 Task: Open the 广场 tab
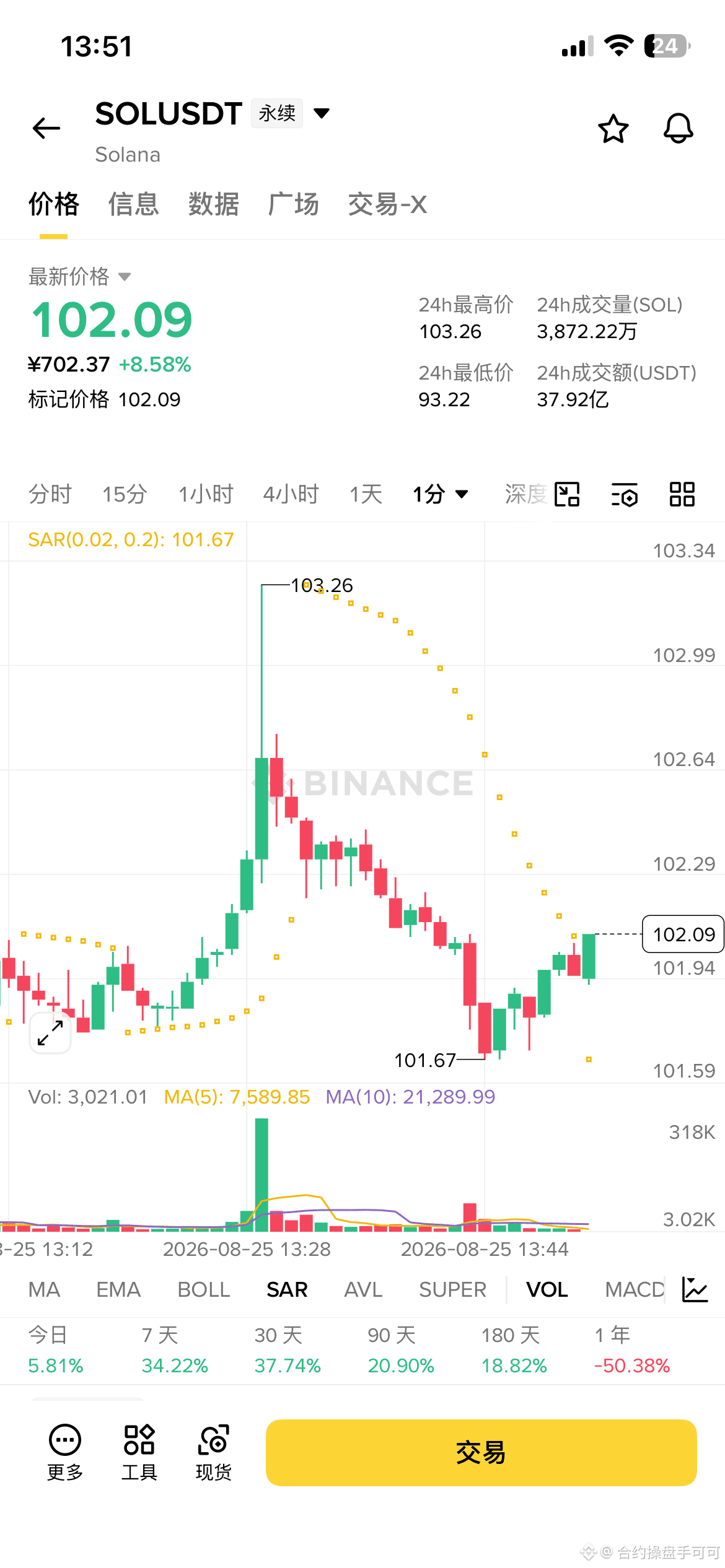point(294,204)
